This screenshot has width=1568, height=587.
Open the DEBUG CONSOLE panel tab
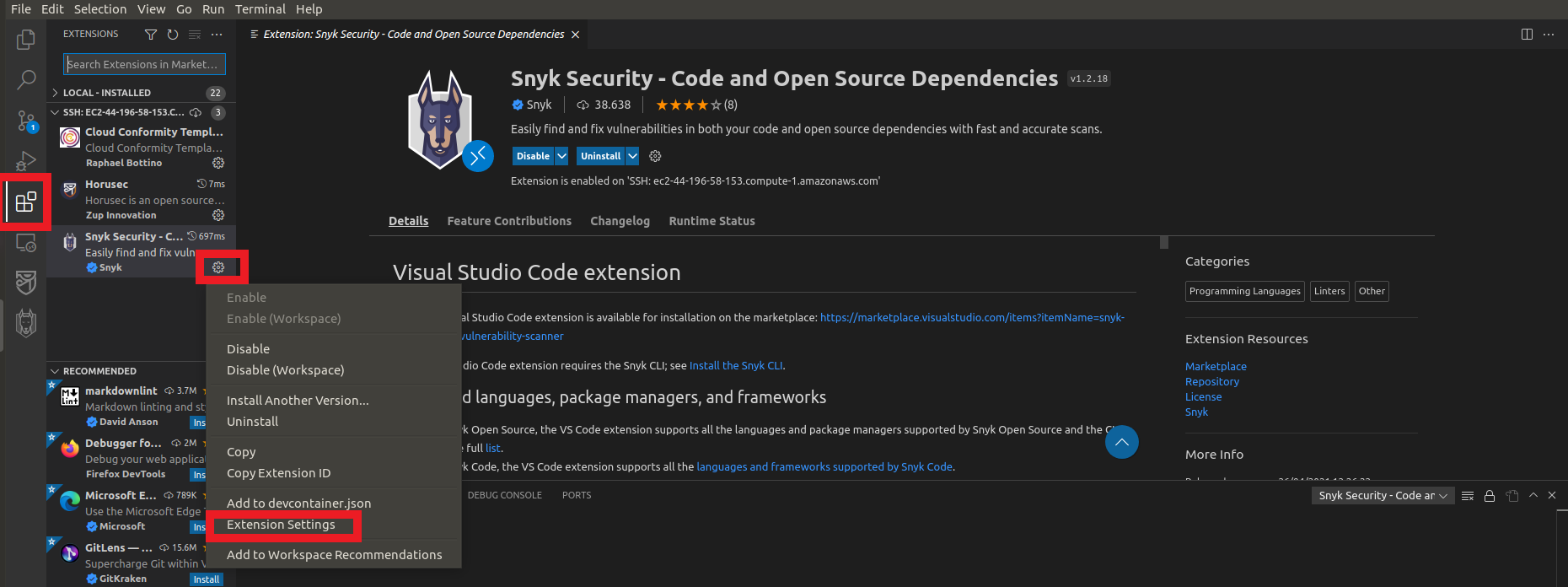(x=505, y=495)
